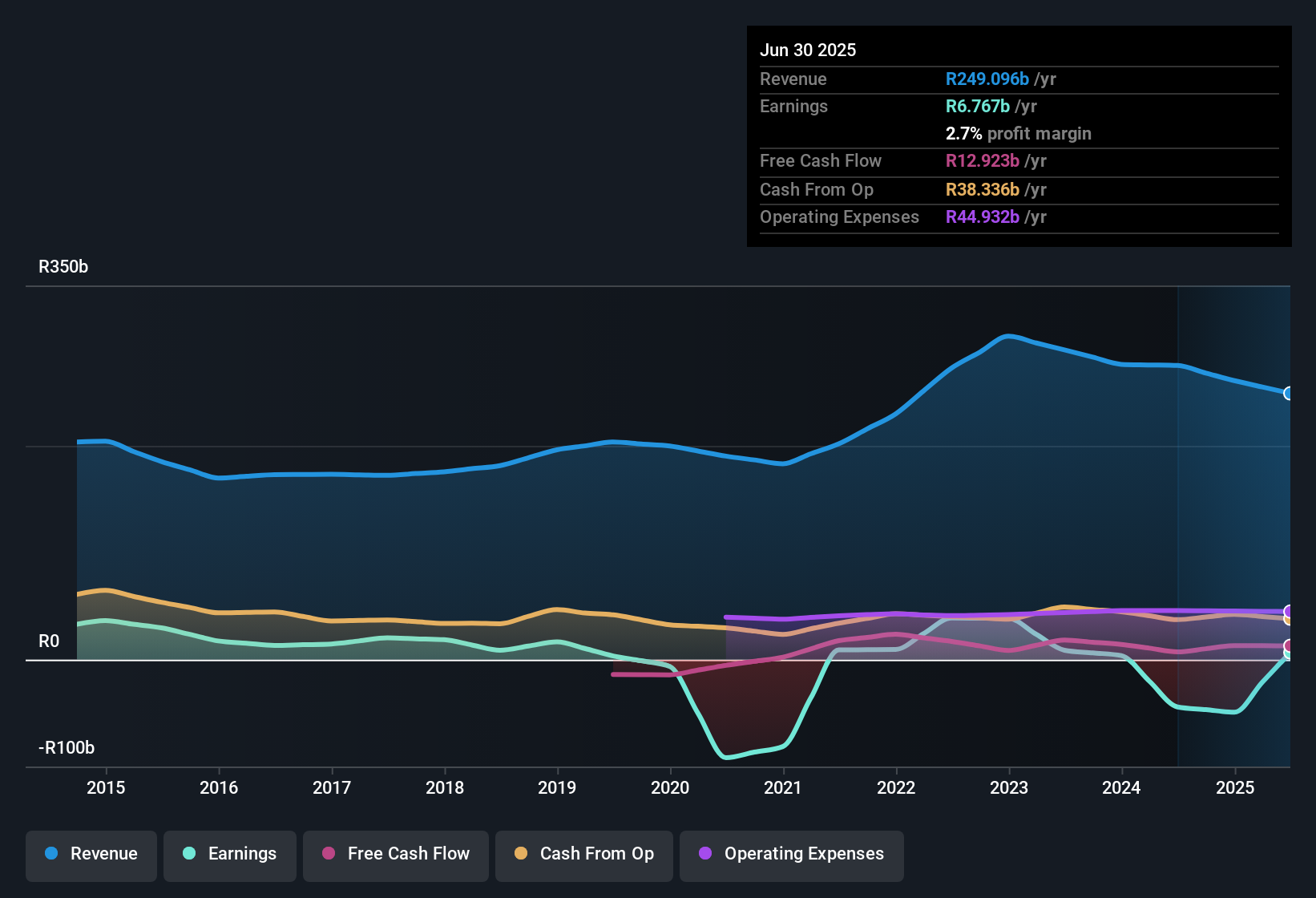Open the Free Cash Flow detail row
This screenshot has width=1316, height=898.
coord(821,161)
